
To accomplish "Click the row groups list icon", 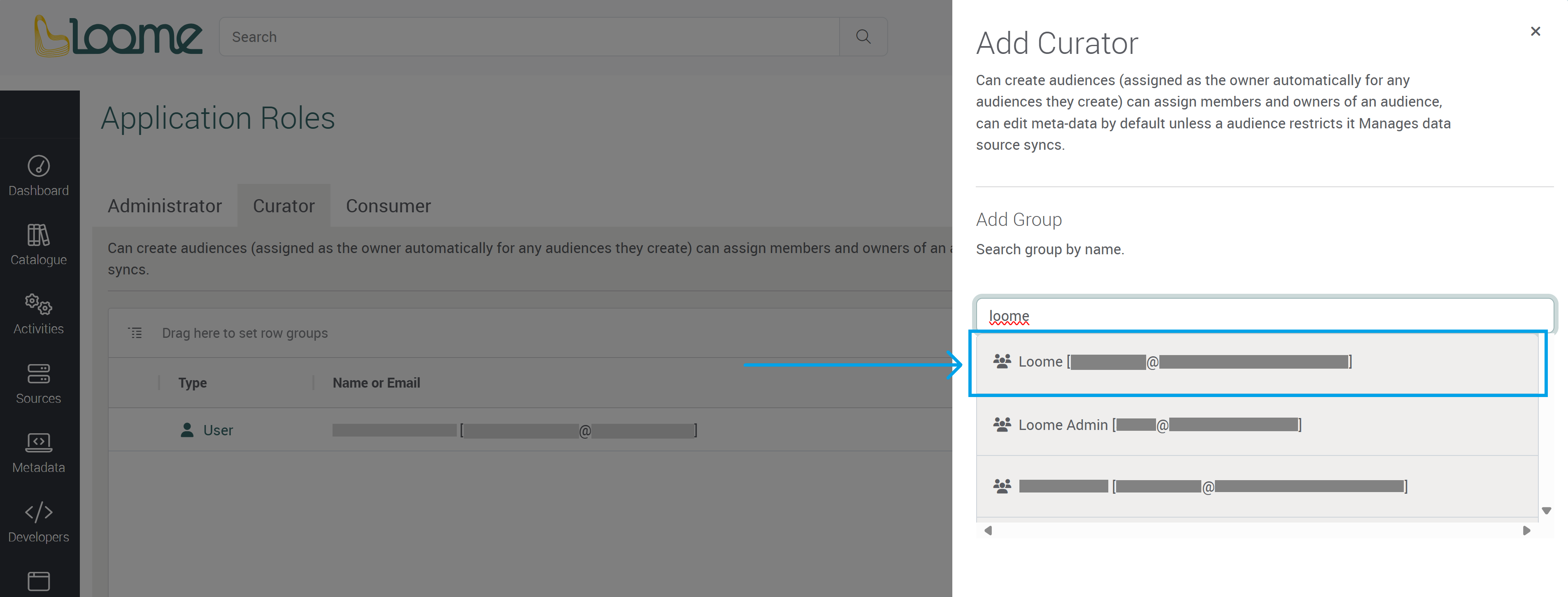I will tap(135, 333).
